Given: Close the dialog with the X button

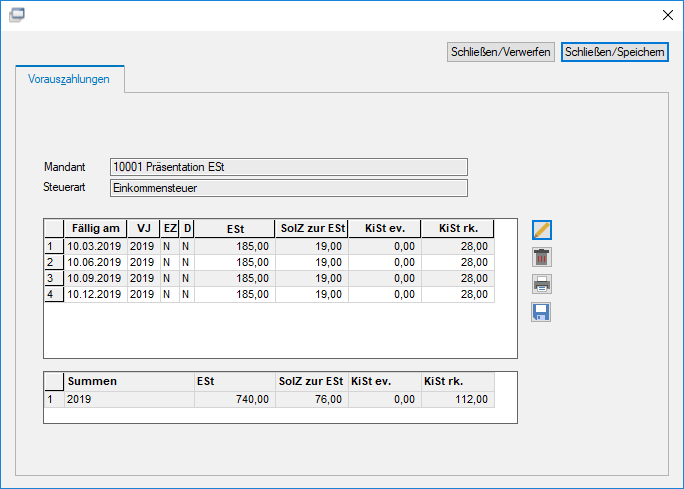Looking at the screenshot, I should pyautogui.click(x=667, y=15).
